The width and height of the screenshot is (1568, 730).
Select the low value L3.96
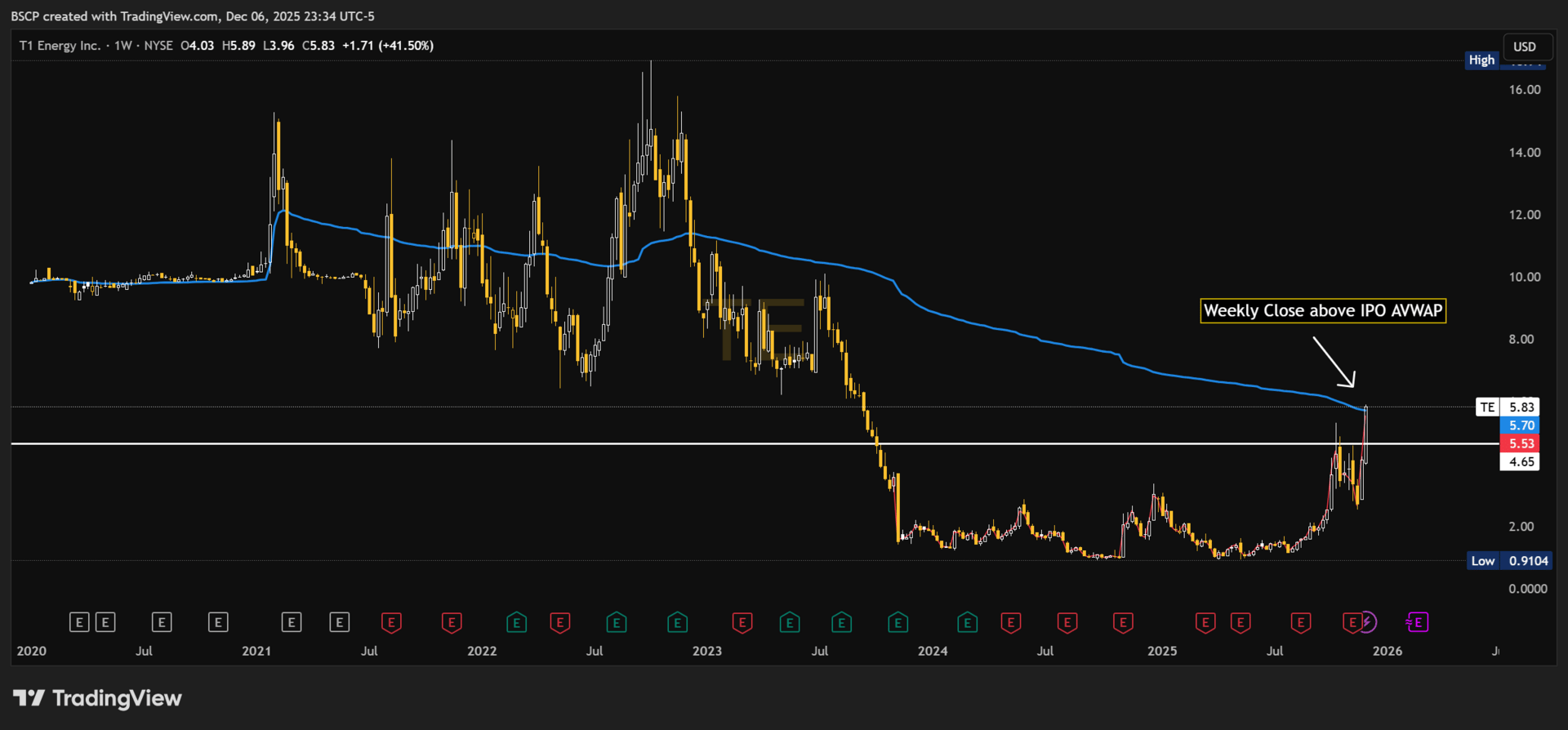pyautogui.click(x=278, y=46)
